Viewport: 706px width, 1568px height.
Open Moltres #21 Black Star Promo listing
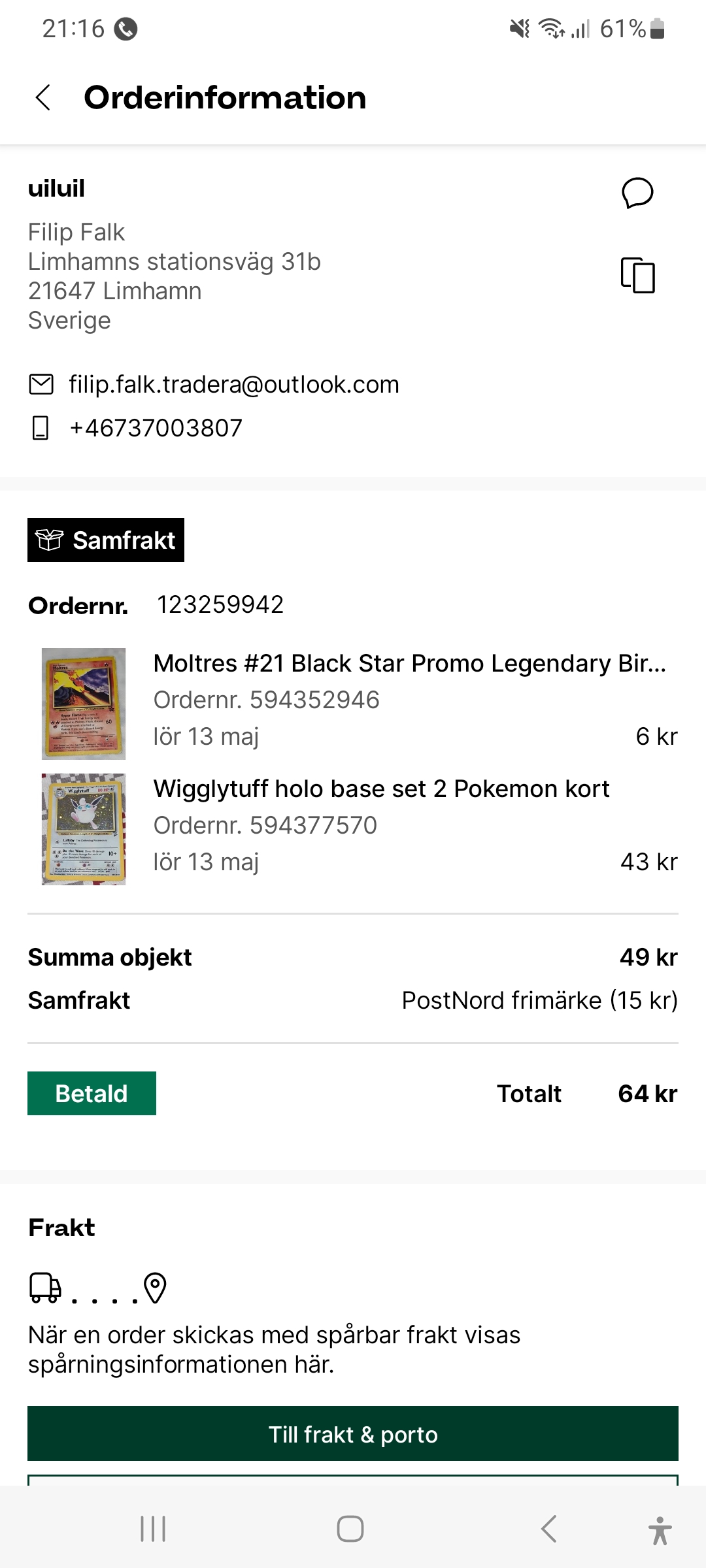(x=409, y=663)
